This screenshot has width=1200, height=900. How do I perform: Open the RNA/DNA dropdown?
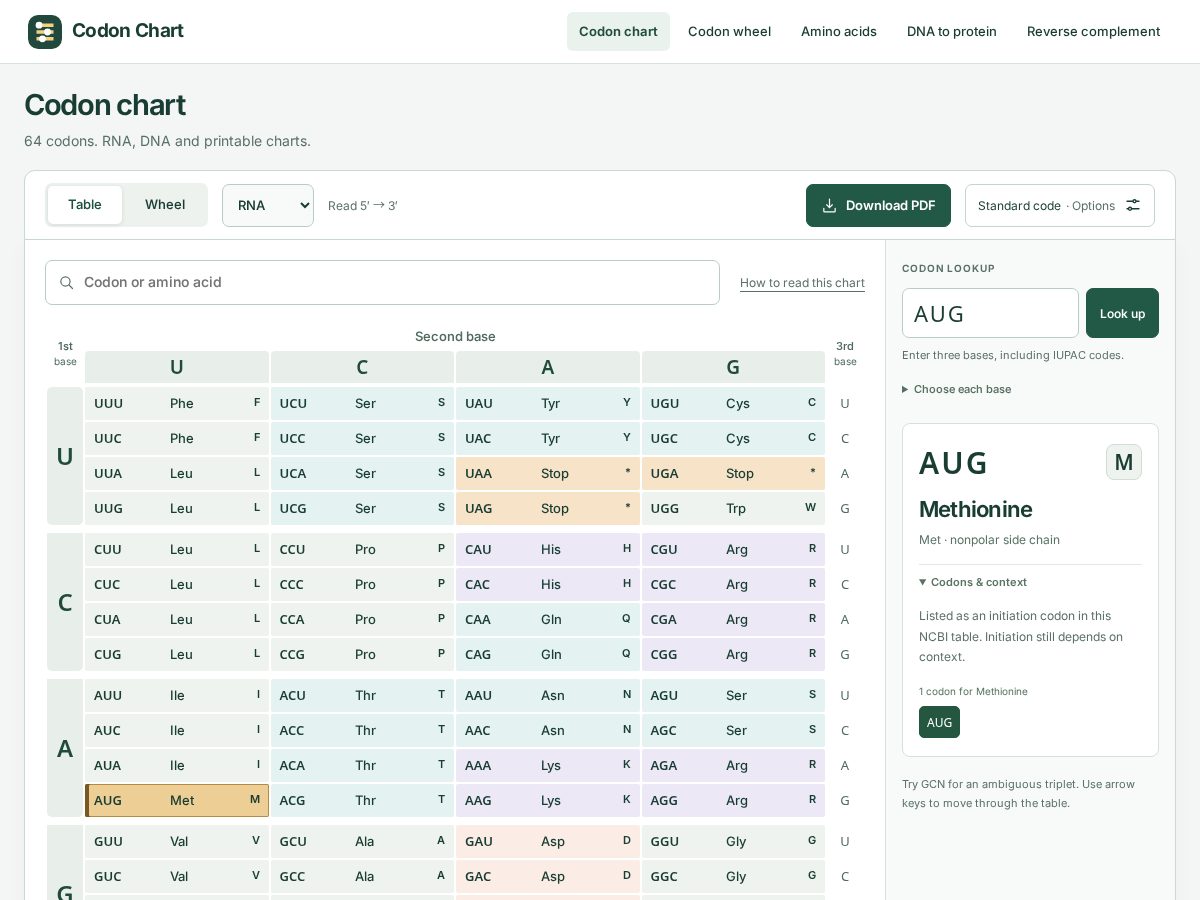click(x=268, y=205)
